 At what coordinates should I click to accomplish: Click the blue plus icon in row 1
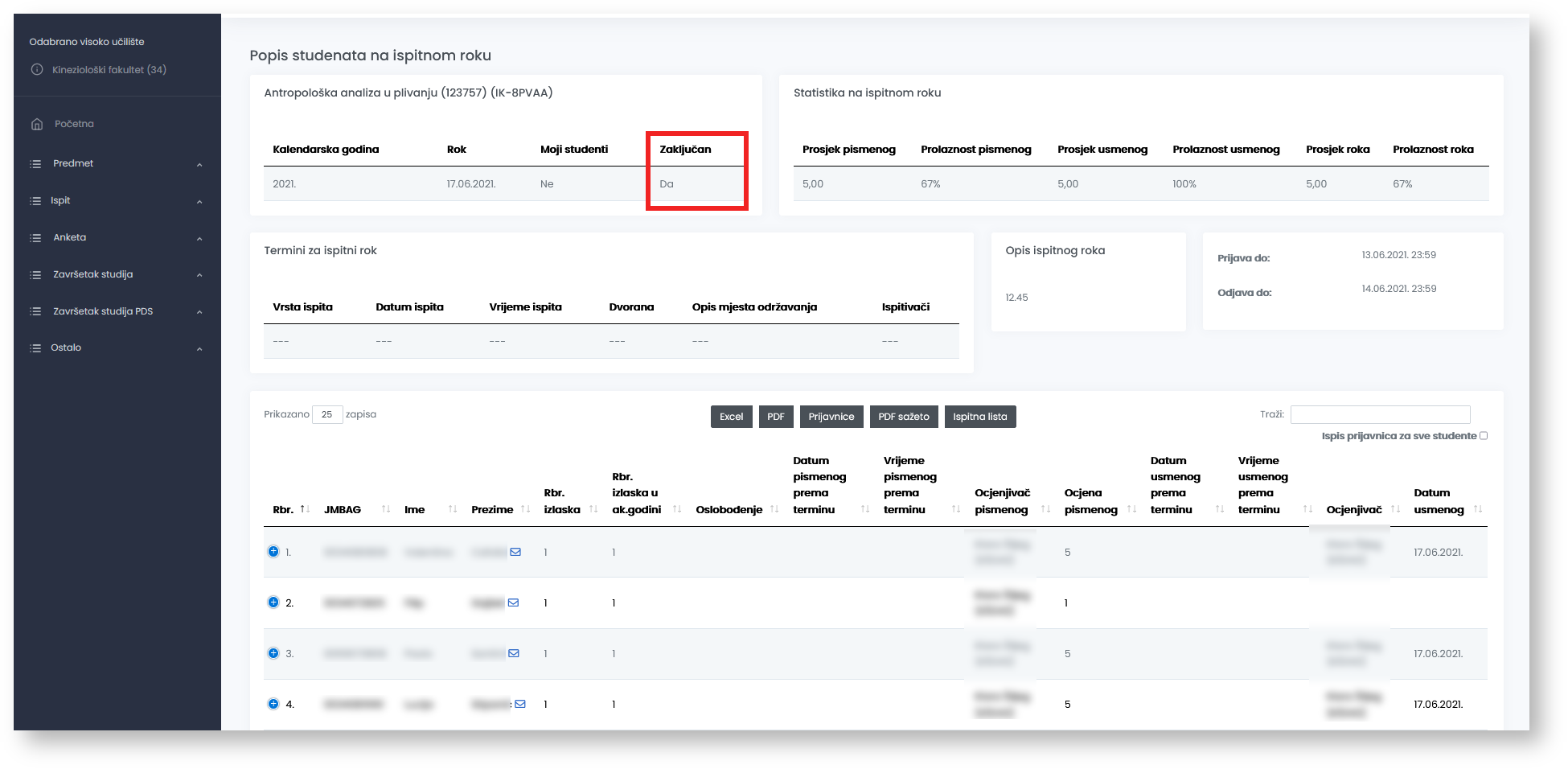pyautogui.click(x=273, y=552)
